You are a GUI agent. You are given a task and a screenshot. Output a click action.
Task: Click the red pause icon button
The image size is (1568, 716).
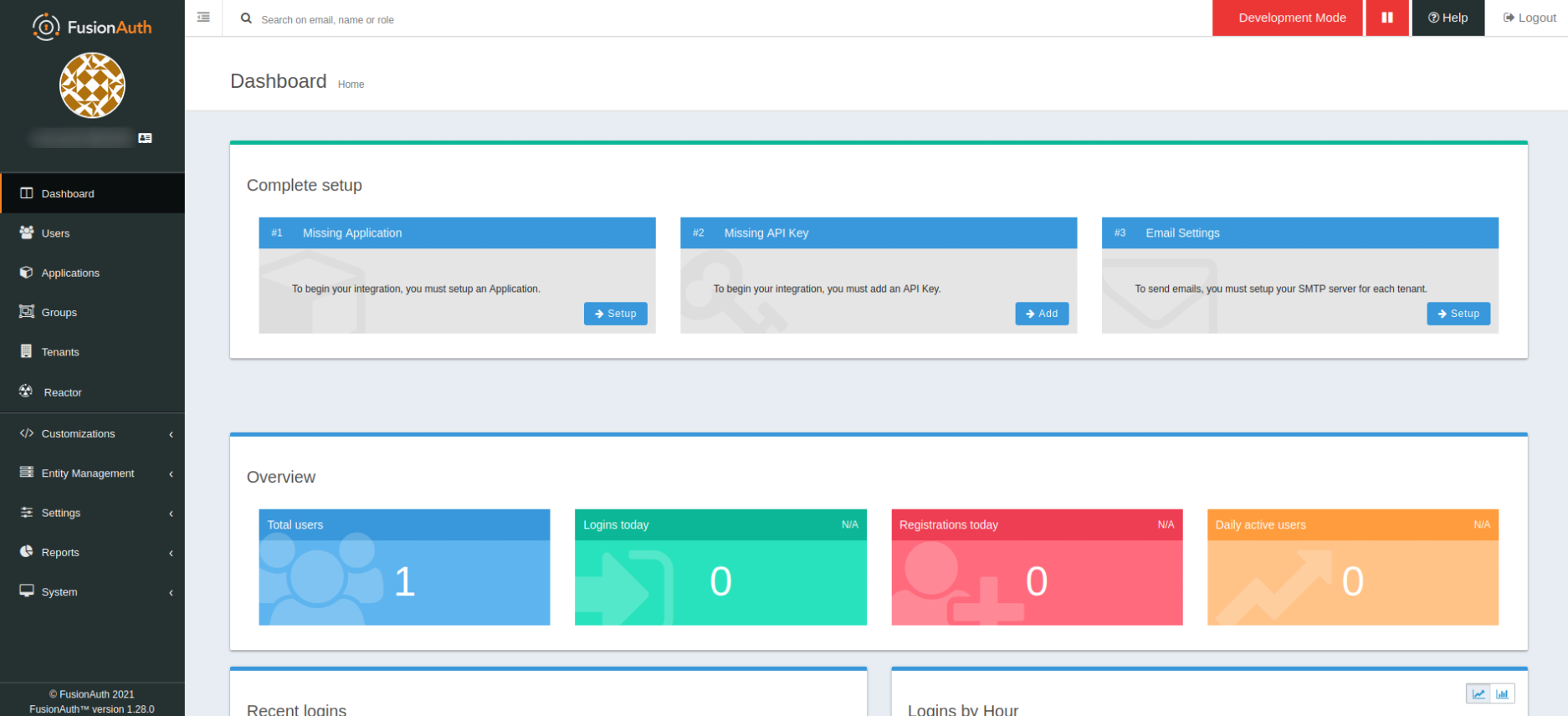pos(1386,18)
